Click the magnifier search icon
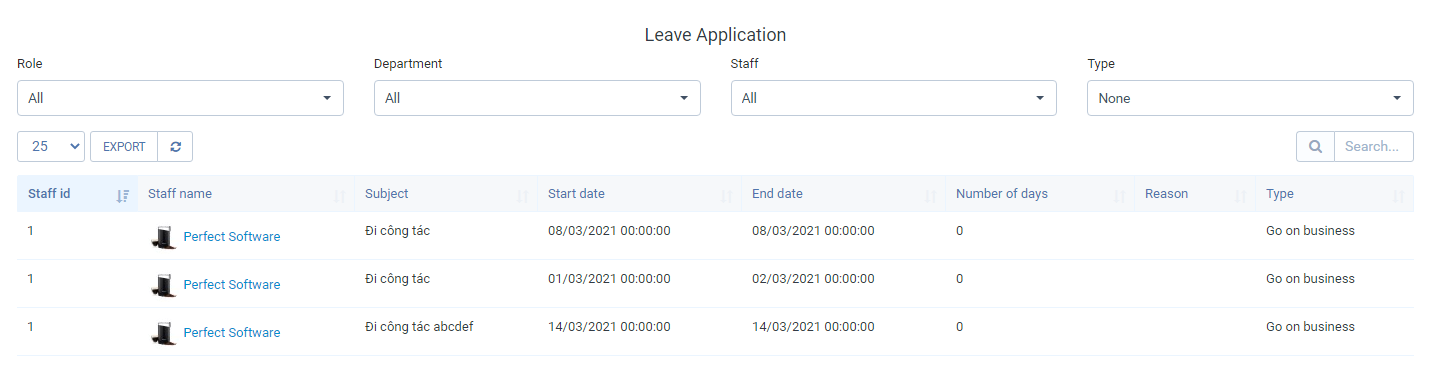Viewport: 1432px width, 377px height. tap(1315, 146)
